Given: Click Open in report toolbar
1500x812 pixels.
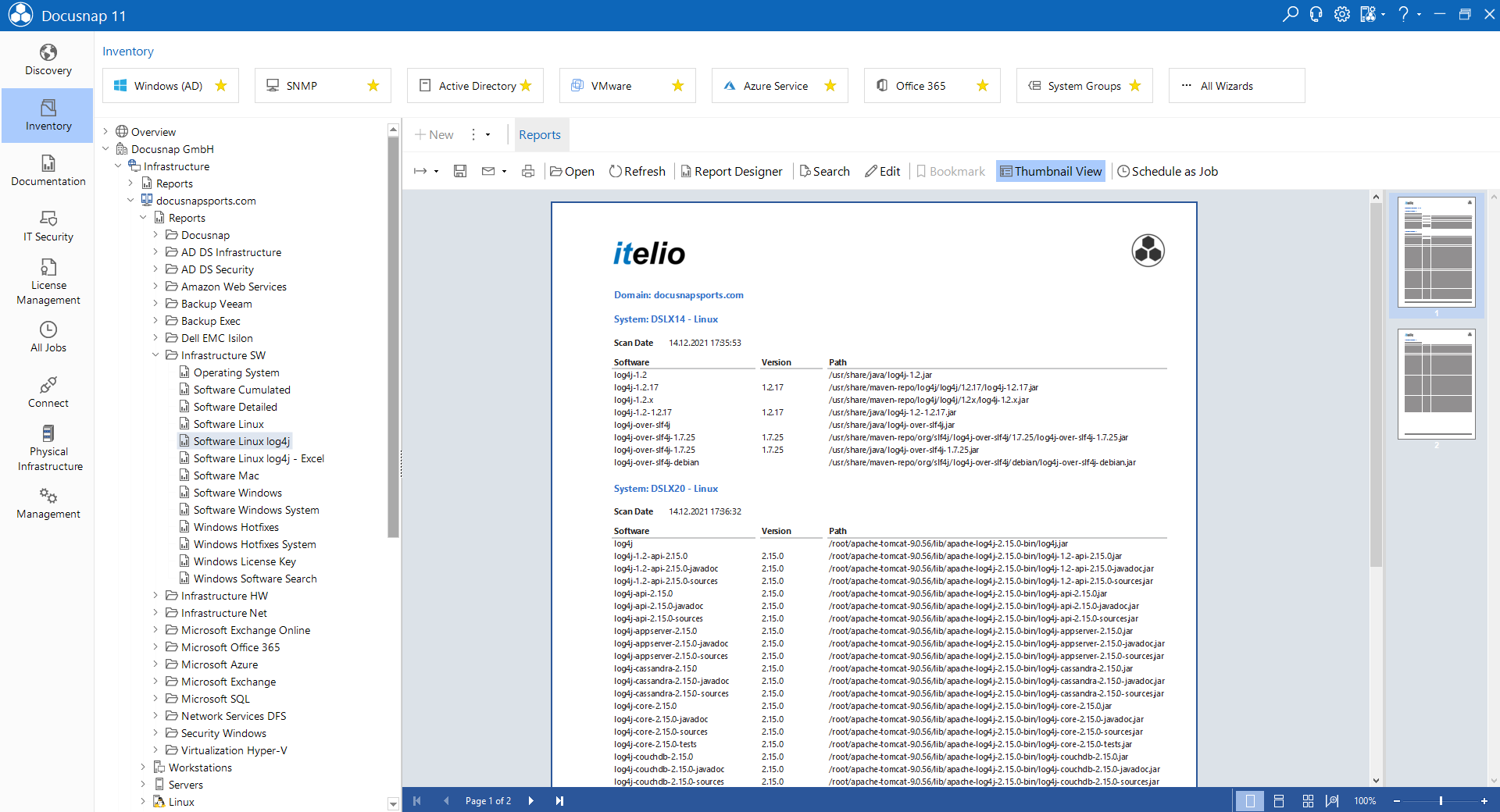Looking at the screenshot, I should [x=572, y=171].
